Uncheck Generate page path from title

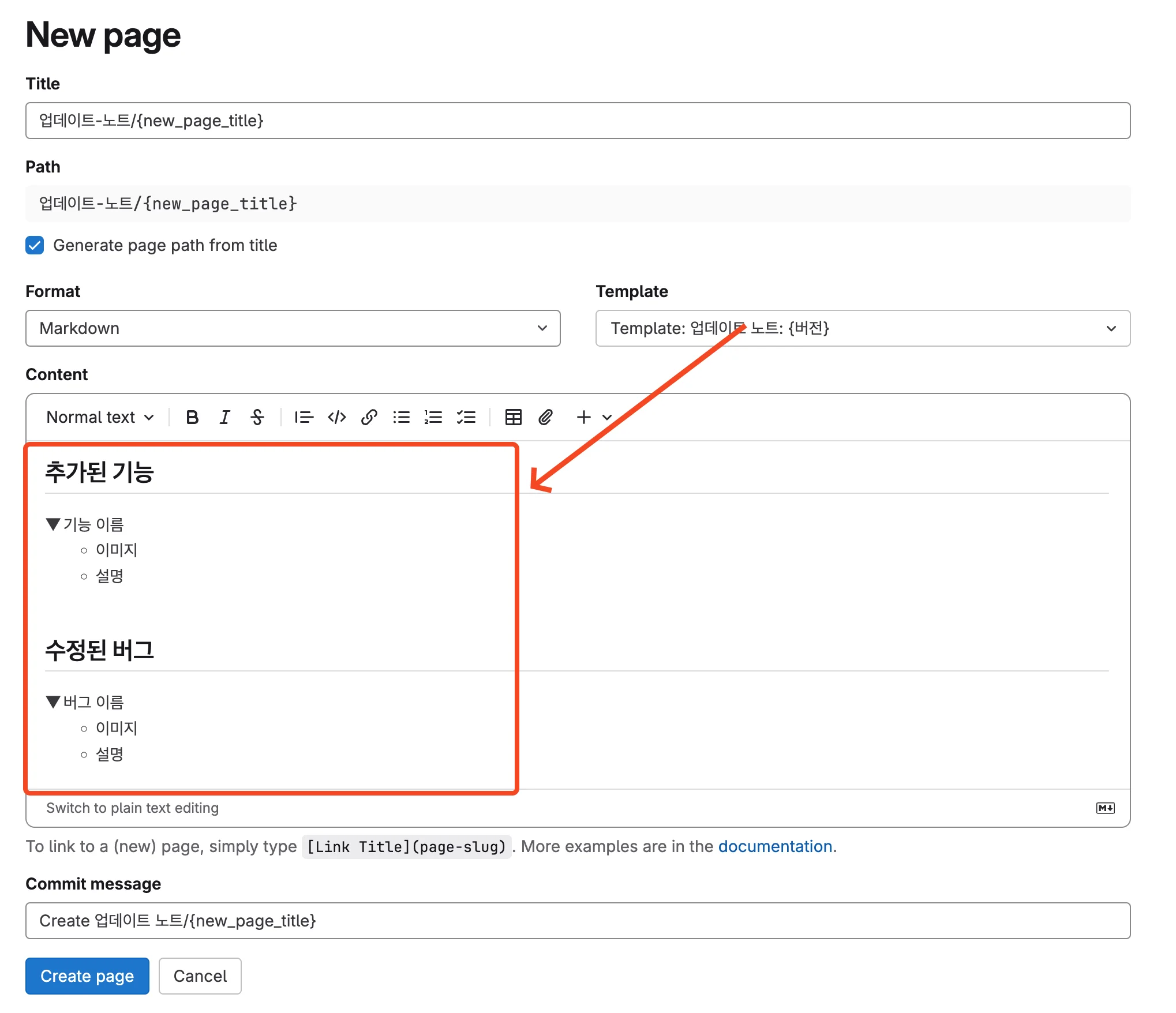point(35,245)
